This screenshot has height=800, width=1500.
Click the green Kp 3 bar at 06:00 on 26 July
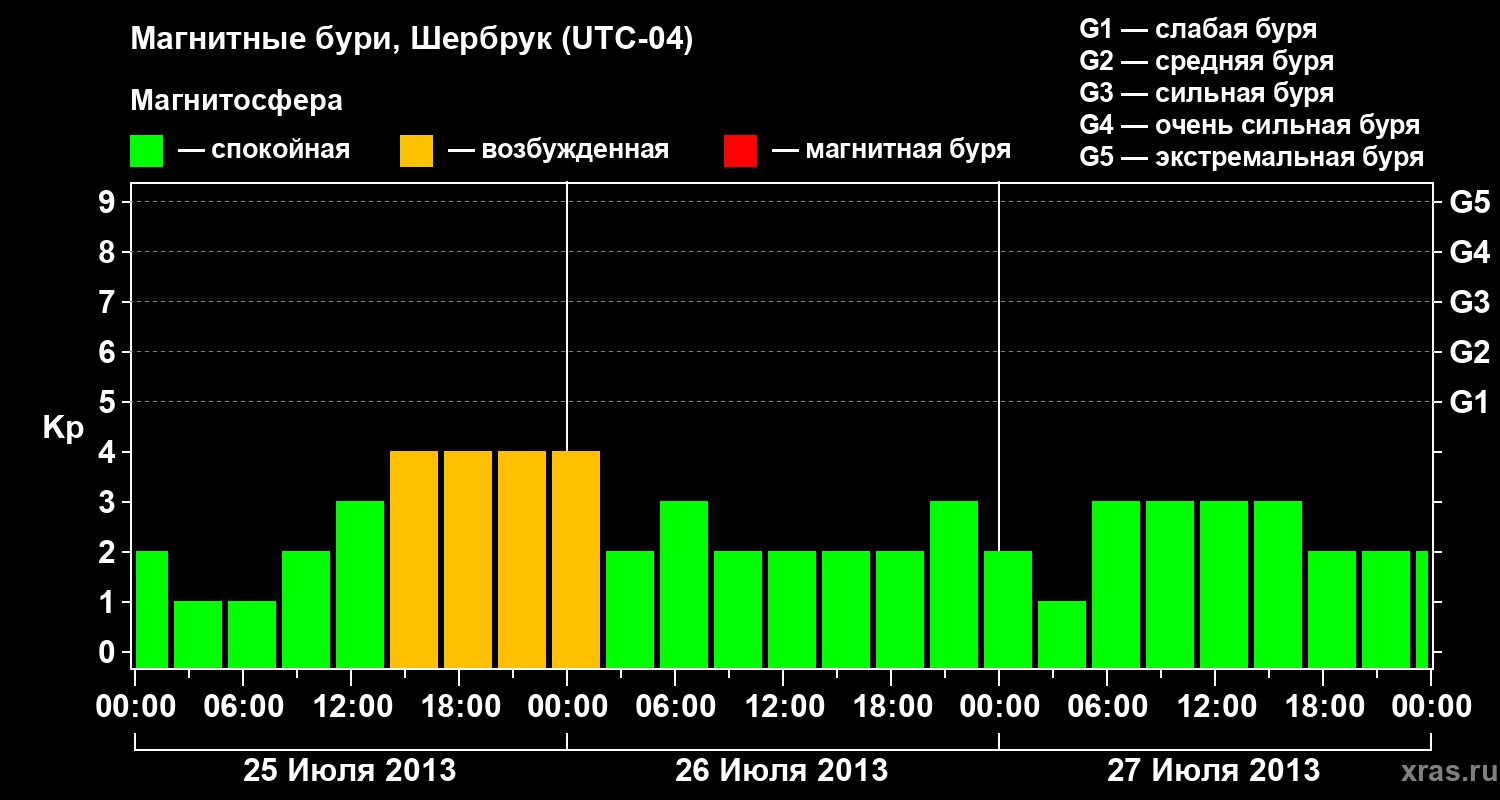click(x=684, y=584)
